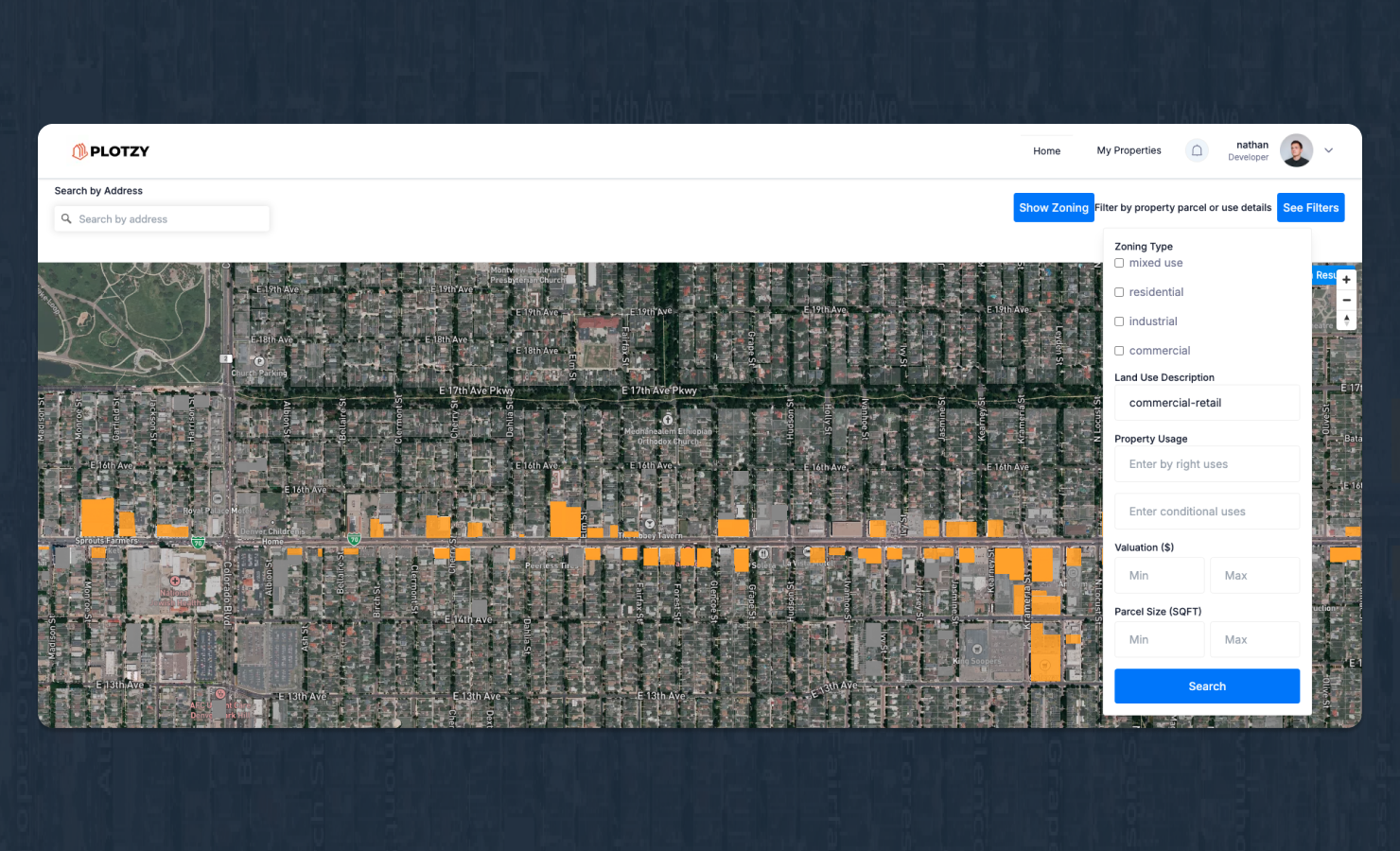
Task: Reset map compass bearing
Action: click(1346, 321)
